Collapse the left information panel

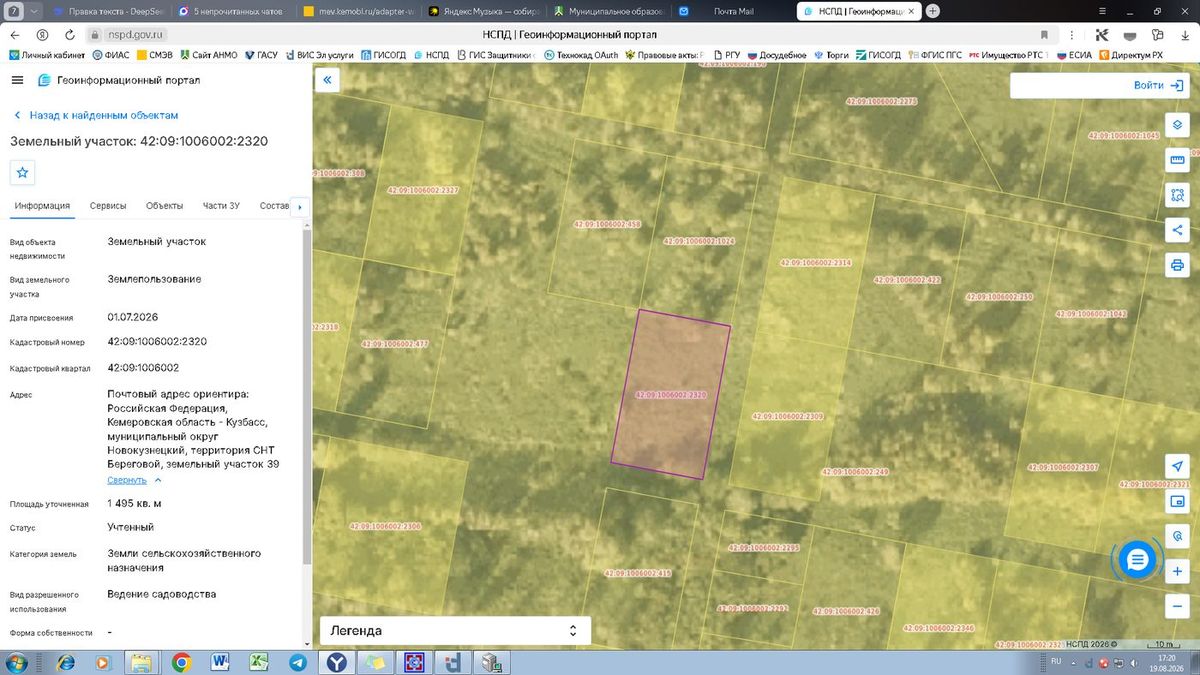coord(327,80)
